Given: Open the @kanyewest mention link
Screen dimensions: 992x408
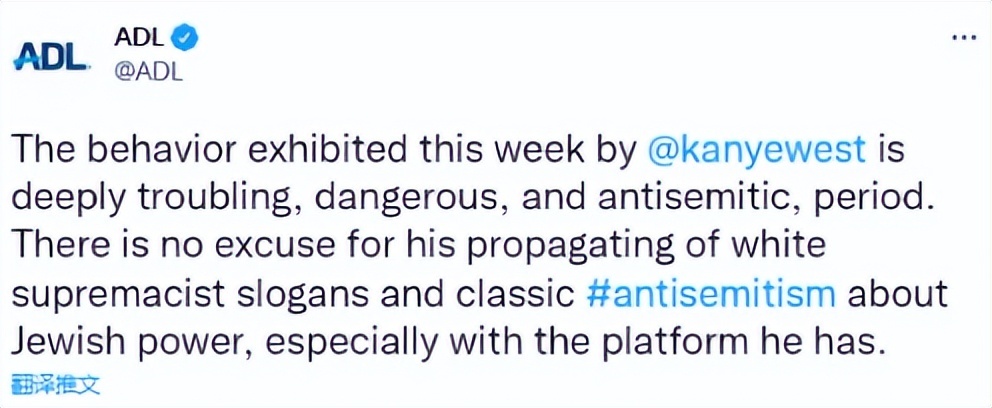Looking at the screenshot, I should click(758, 152).
